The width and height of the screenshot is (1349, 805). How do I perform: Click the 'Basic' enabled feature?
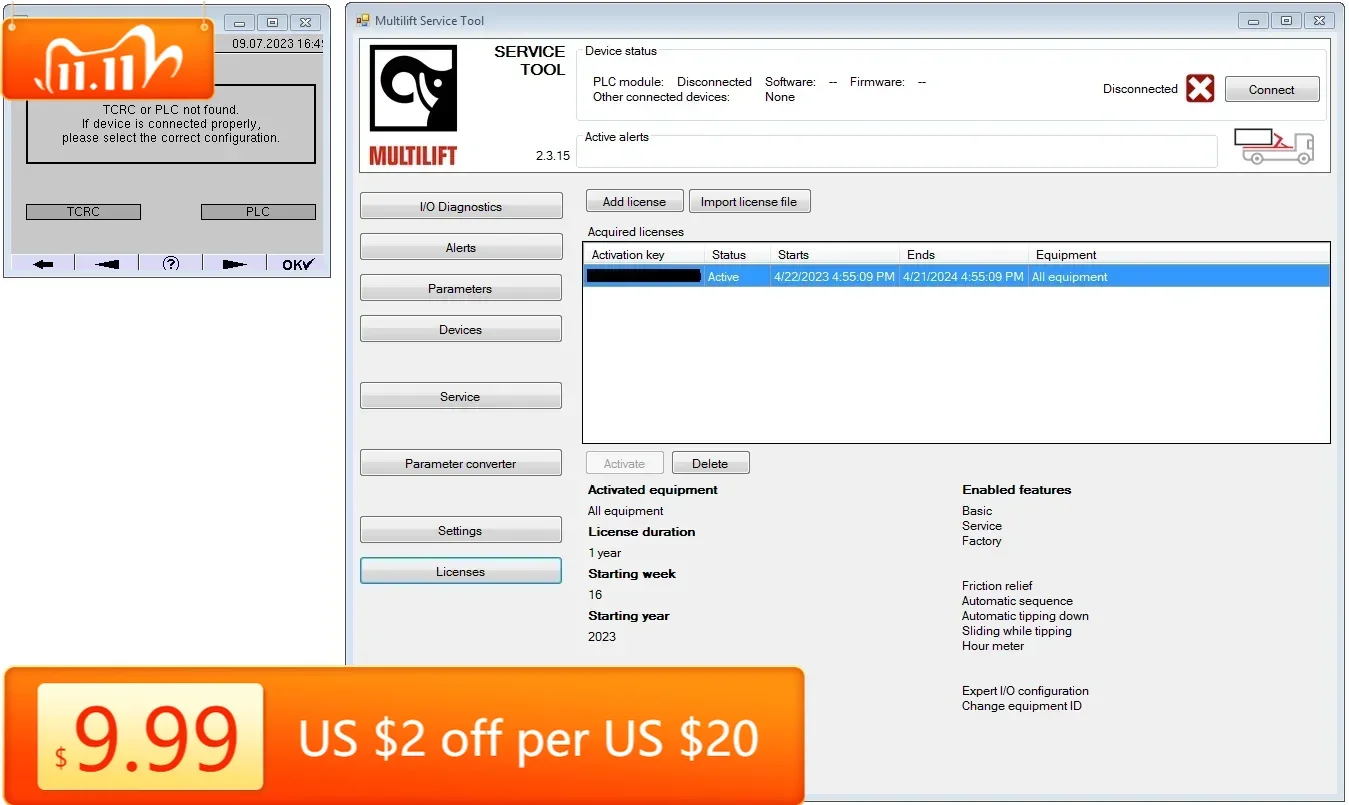(977, 511)
